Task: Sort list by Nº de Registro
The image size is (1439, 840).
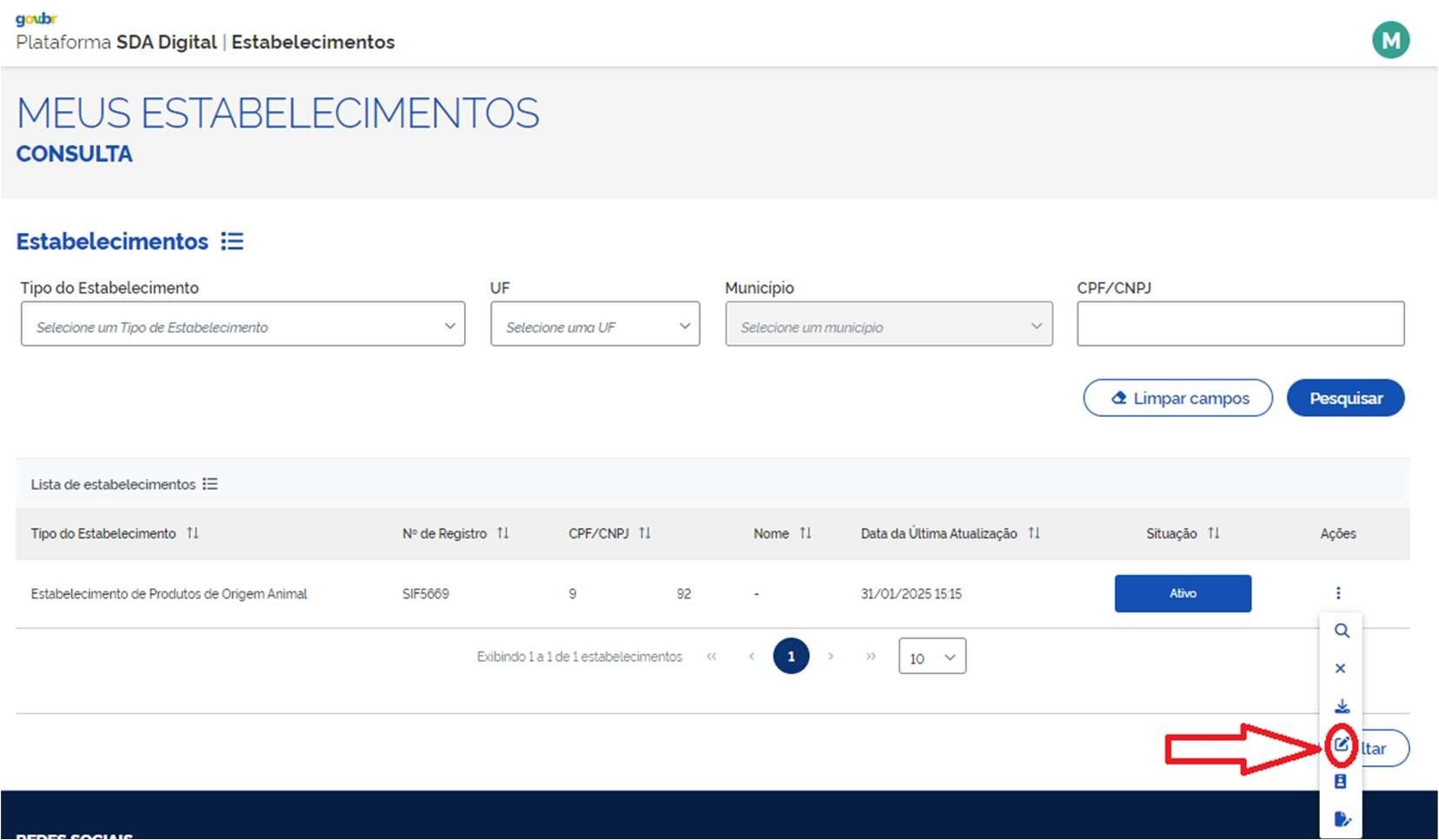Action: (502, 533)
